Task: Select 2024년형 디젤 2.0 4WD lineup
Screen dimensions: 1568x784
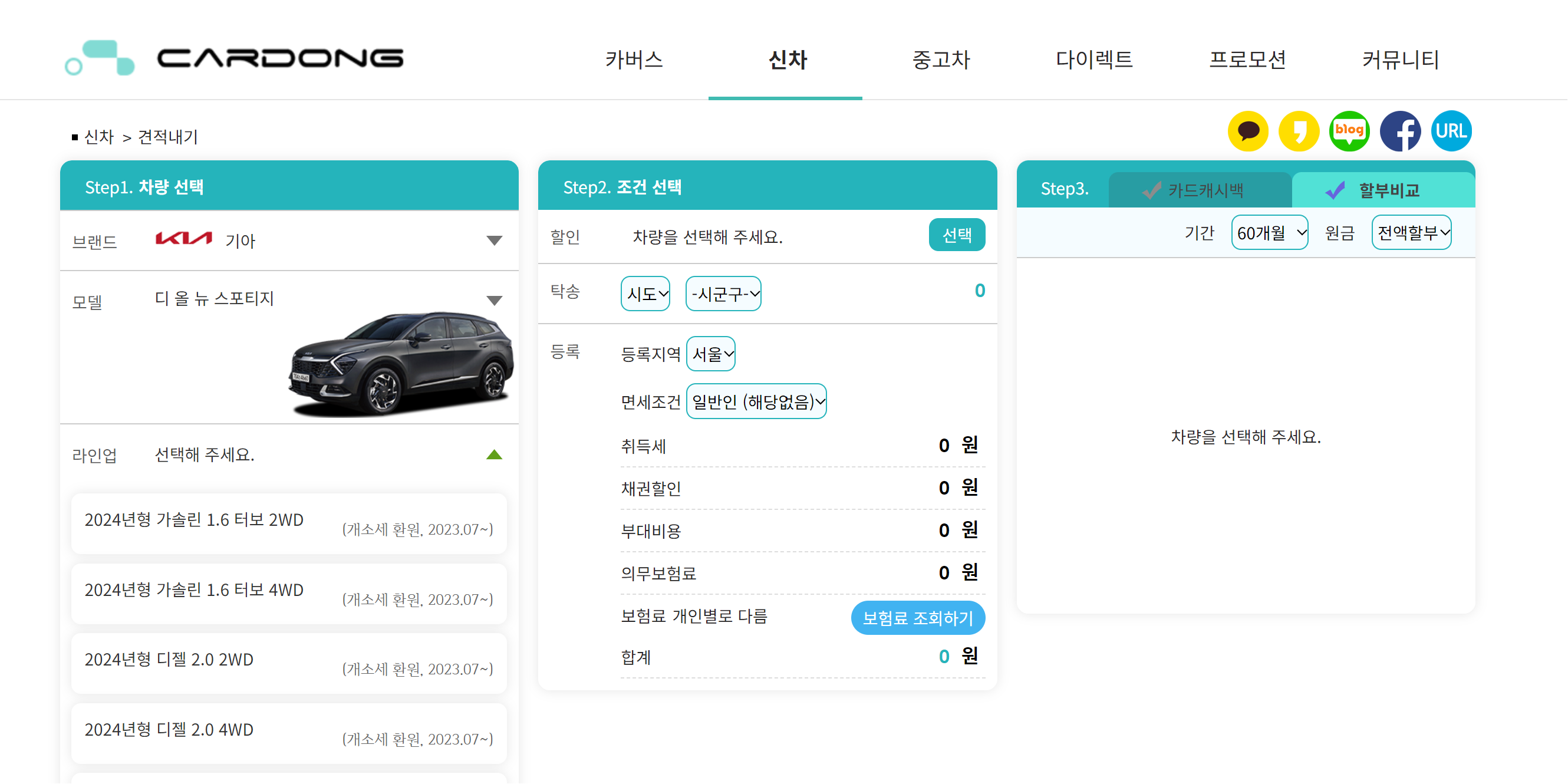Action: (x=289, y=734)
